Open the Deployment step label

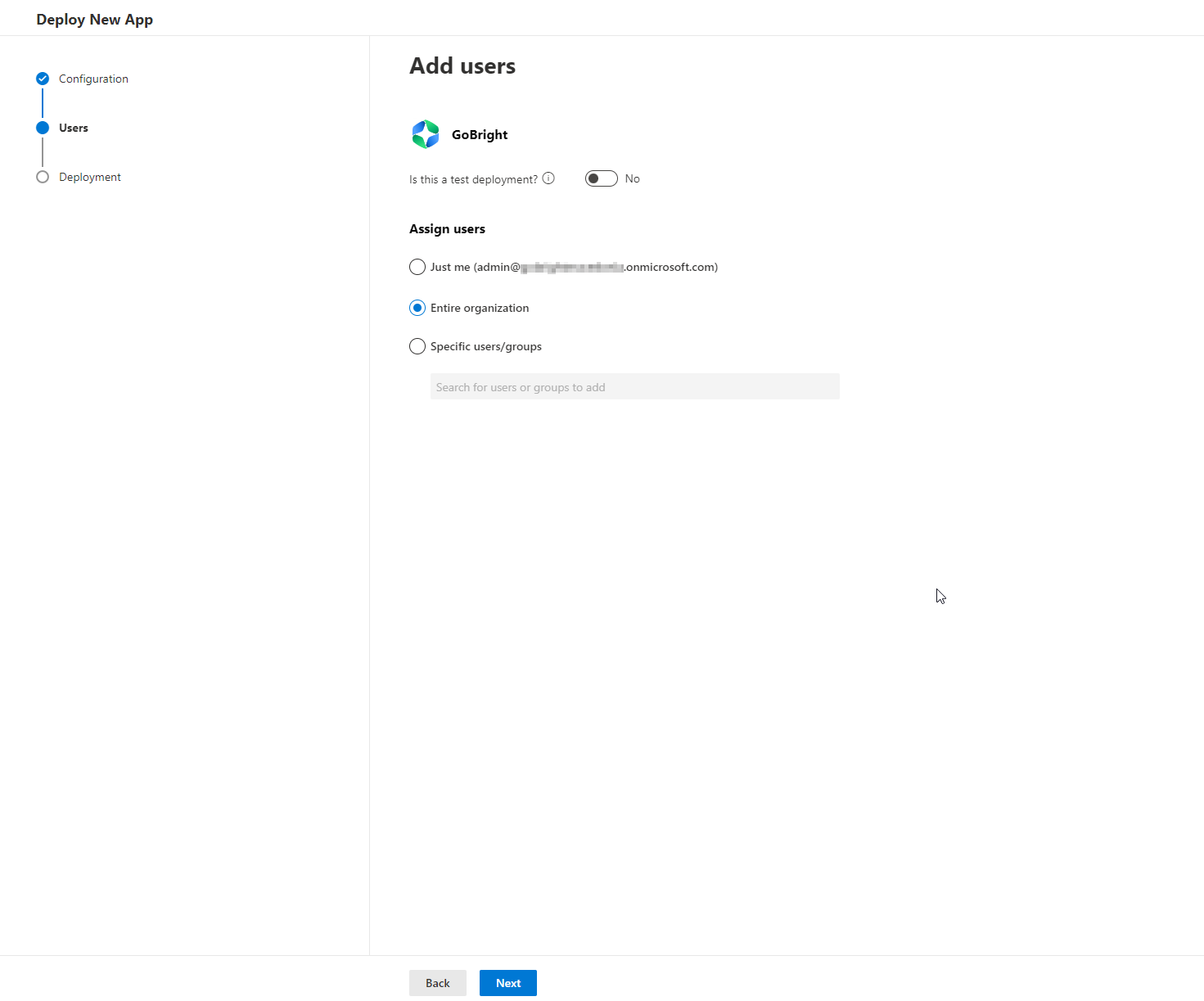pyautogui.click(x=90, y=177)
